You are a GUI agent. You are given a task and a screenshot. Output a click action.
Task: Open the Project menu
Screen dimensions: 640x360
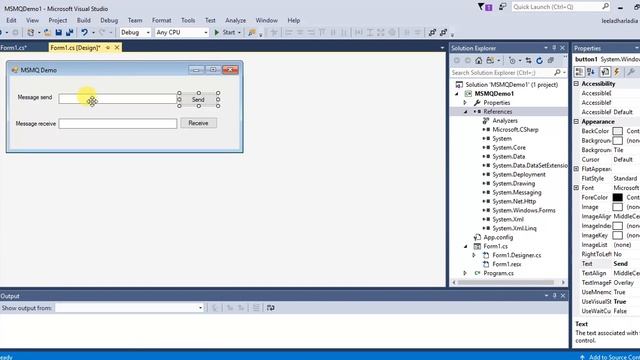click(x=58, y=20)
